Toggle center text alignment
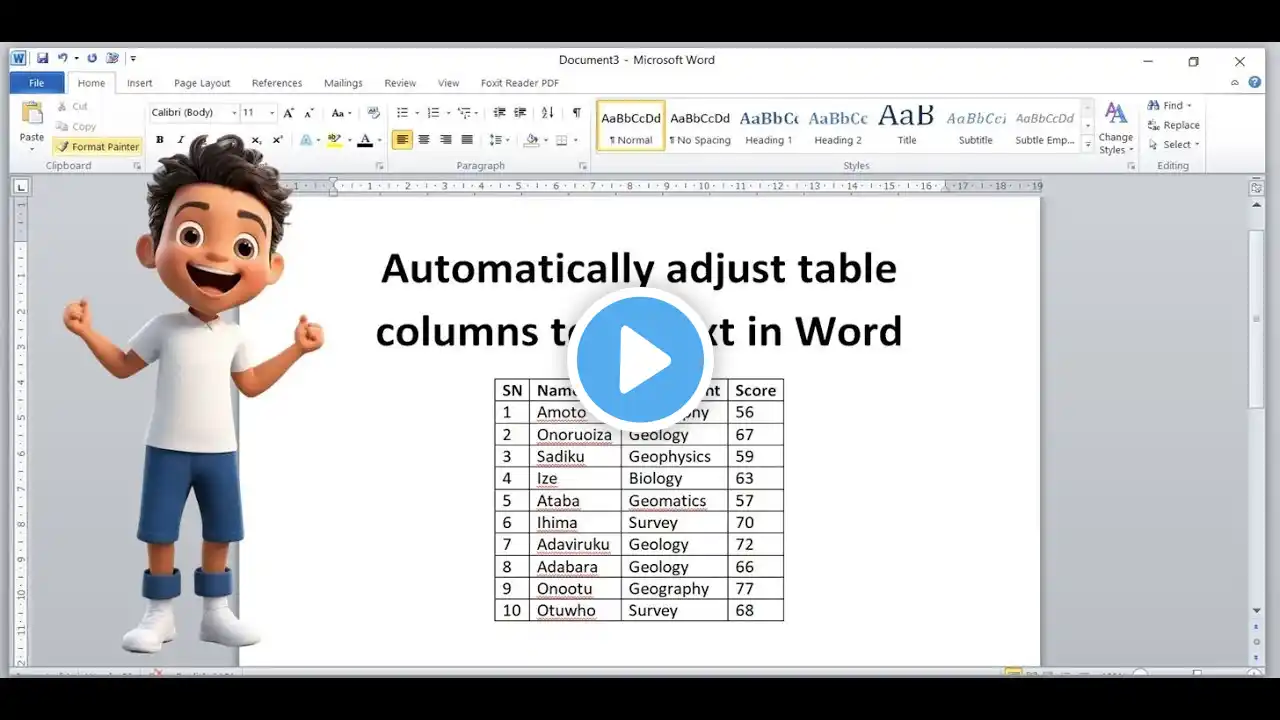The width and height of the screenshot is (1280, 720). pyautogui.click(x=424, y=140)
